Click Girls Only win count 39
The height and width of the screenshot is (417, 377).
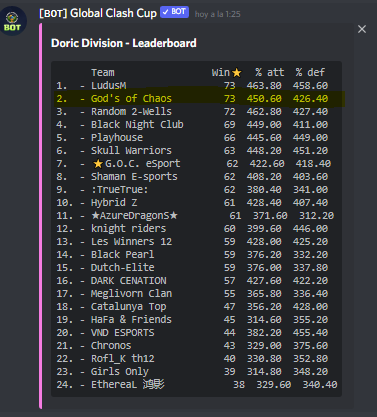(x=229, y=371)
